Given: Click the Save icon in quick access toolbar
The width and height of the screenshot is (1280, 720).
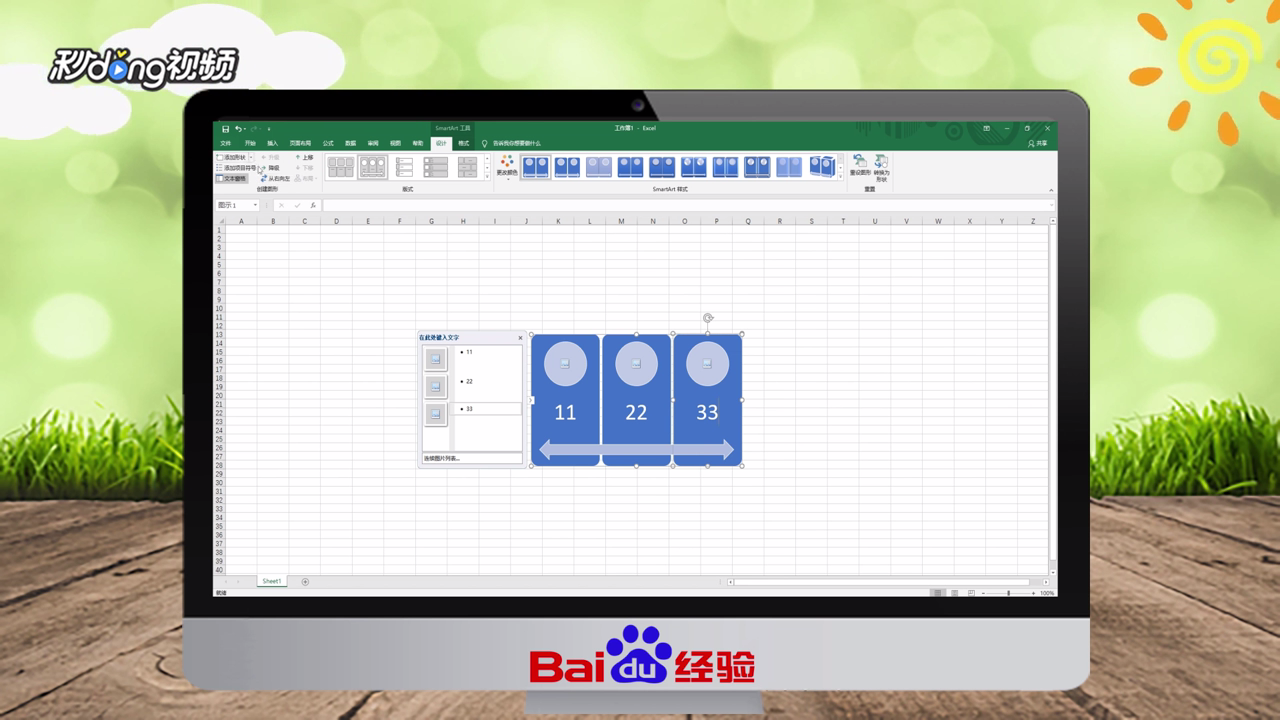Looking at the screenshot, I should coord(225,129).
